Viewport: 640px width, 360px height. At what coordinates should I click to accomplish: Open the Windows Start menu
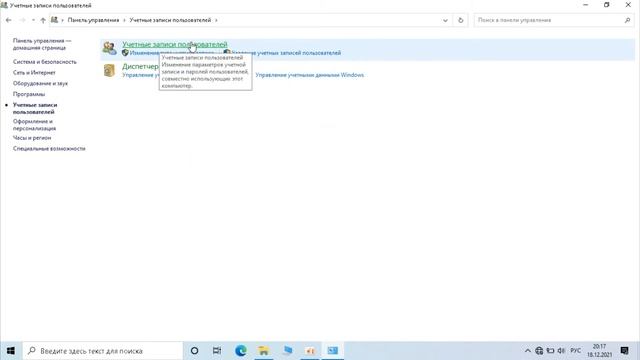point(11,351)
